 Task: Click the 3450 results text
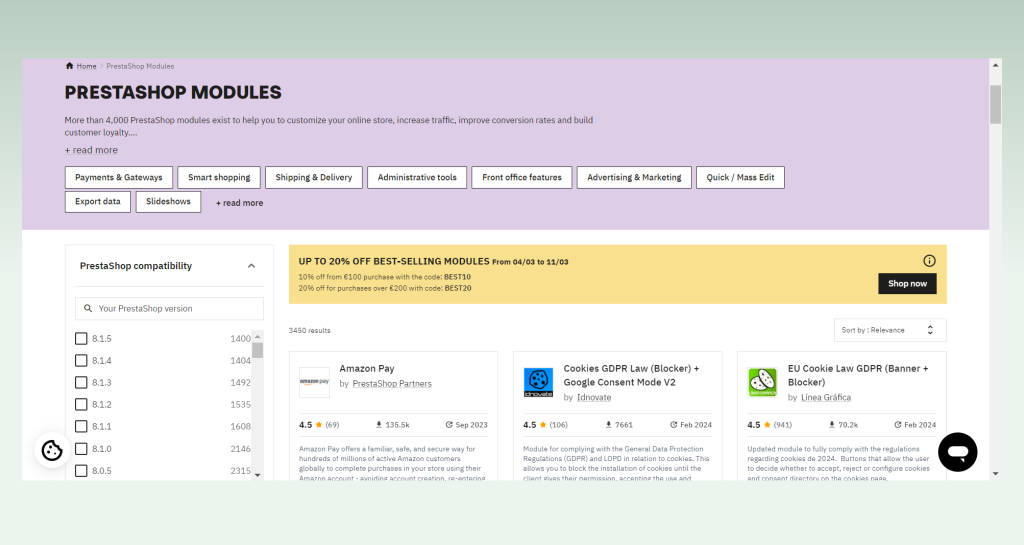pyautogui.click(x=310, y=331)
